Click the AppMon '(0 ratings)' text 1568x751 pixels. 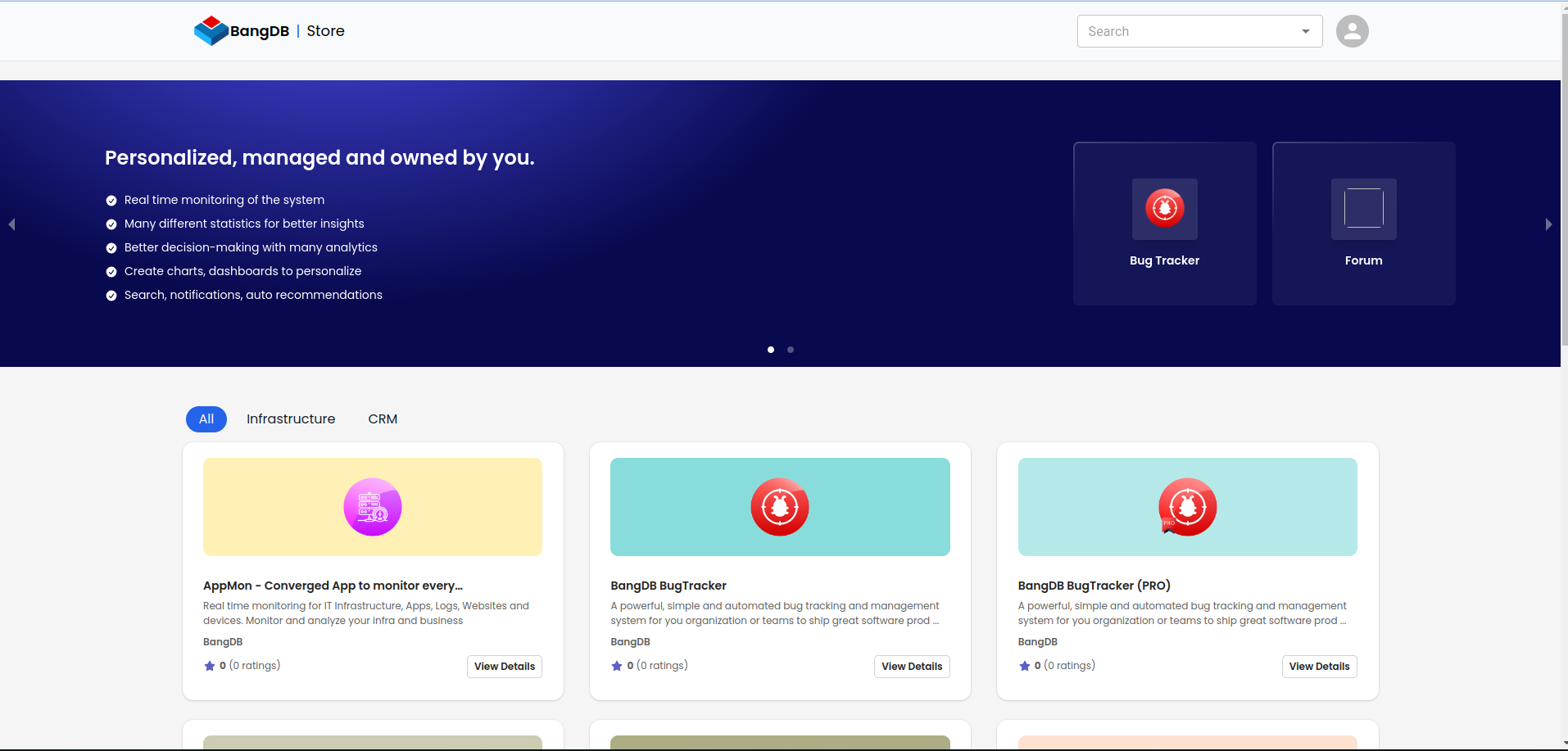(255, 666)
